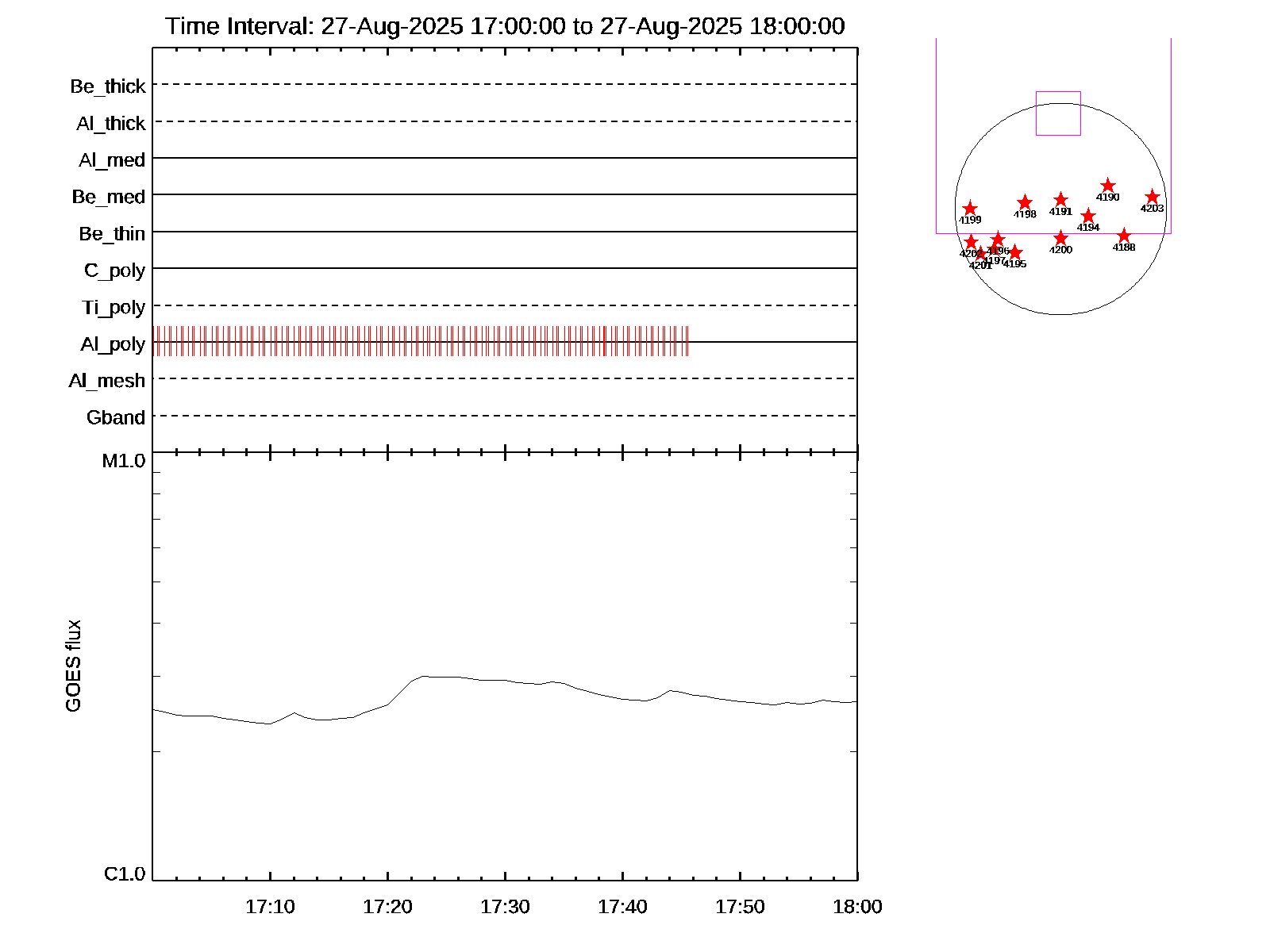1270x952 pixels.
Task: Click the last red exposure tick on Al_poly
Action: coord(687,341)
